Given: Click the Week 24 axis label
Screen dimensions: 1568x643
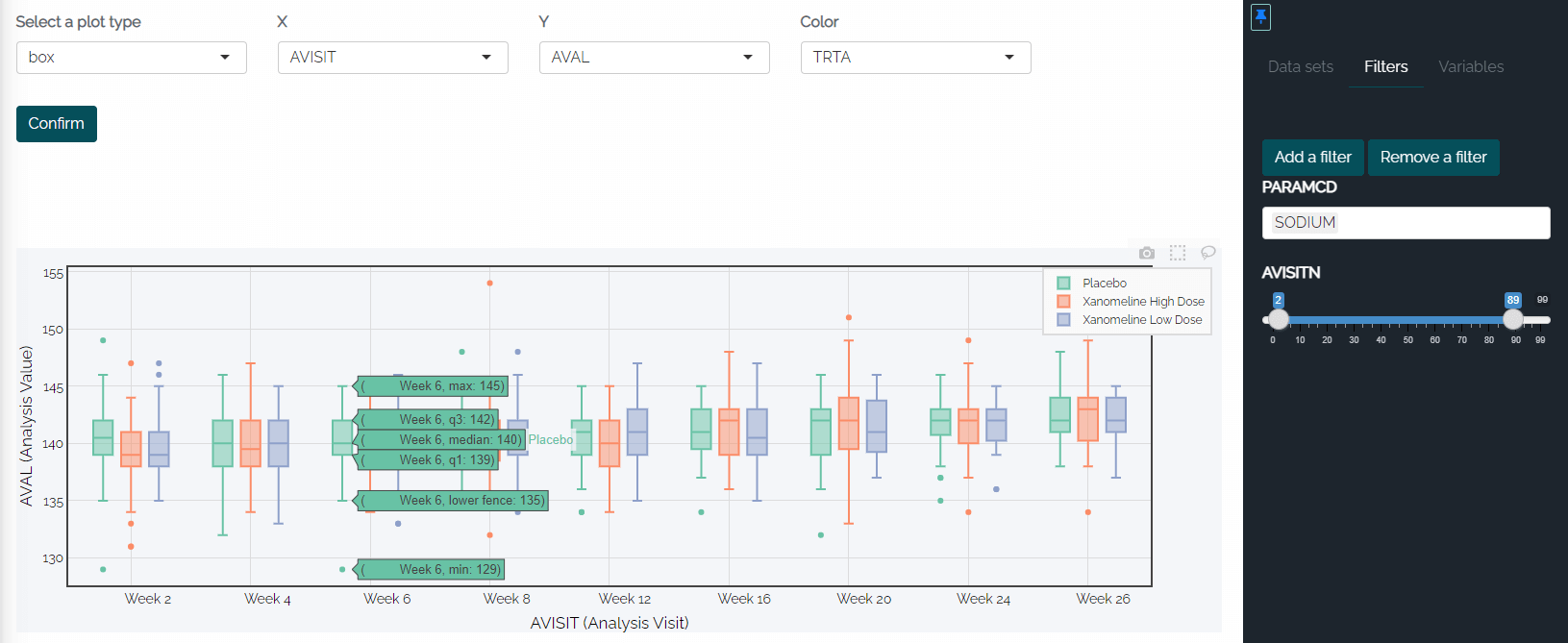Looking at the screenshot, I should 983,599.
